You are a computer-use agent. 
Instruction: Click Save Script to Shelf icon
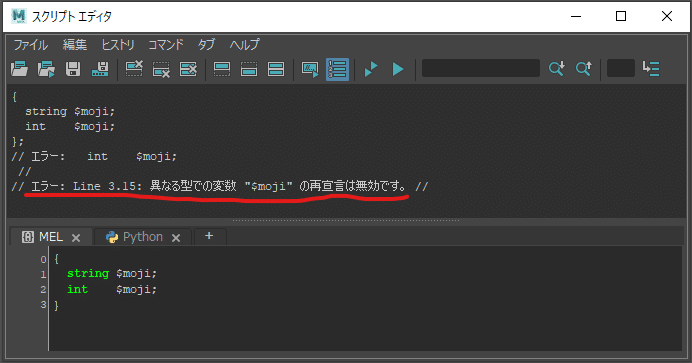click(100, 69)
